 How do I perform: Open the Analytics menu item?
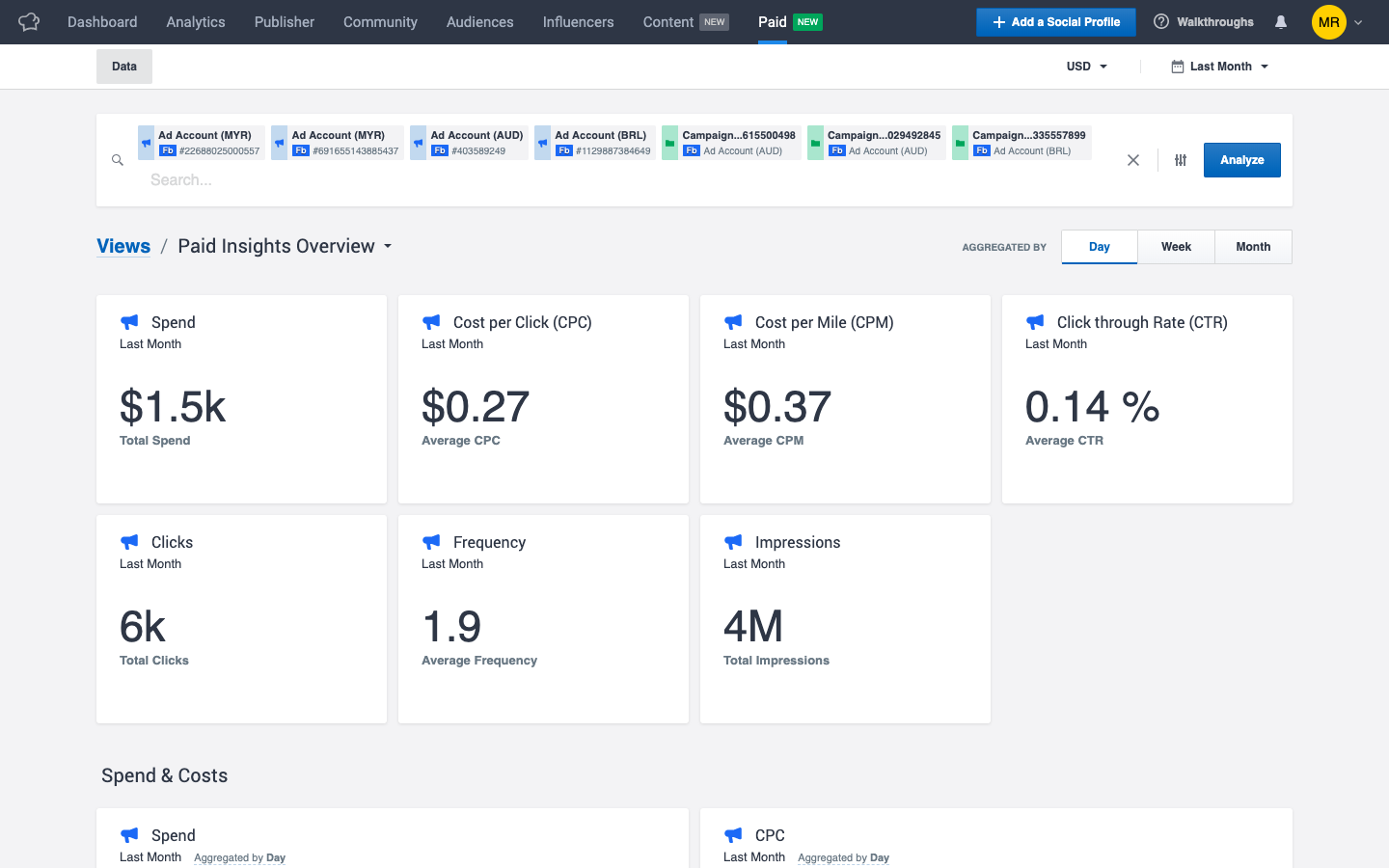pos(195,21)
